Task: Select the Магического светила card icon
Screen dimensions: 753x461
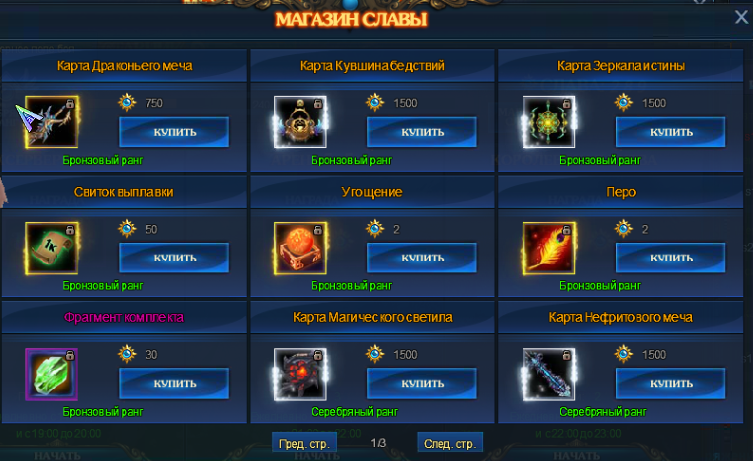Action: 300,374
